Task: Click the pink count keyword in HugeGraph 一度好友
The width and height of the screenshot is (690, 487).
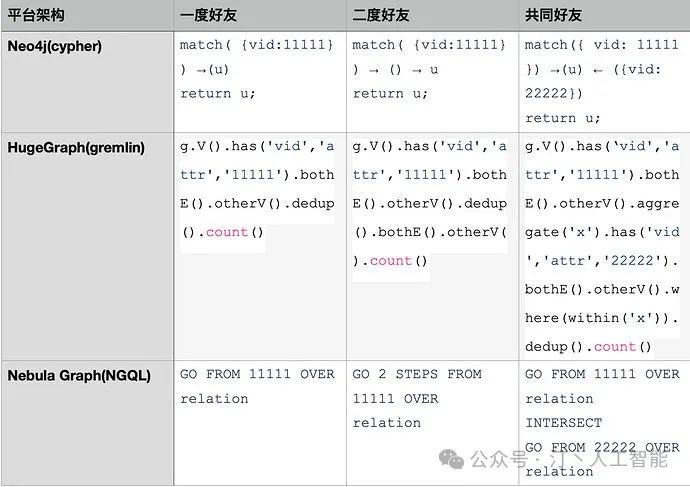Action: [226, 232]
